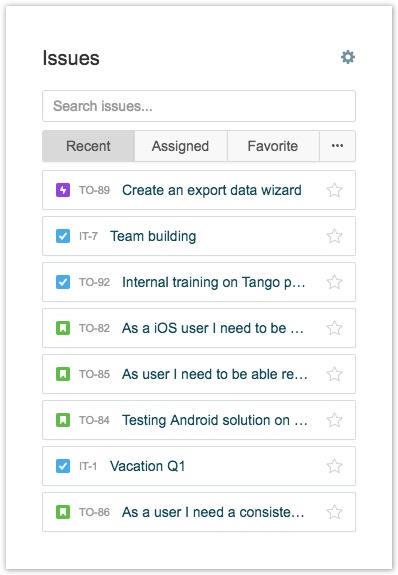
Task: Click the purple epic icon for TO-89
Action: pyautogui.click(x=63, y=190)
